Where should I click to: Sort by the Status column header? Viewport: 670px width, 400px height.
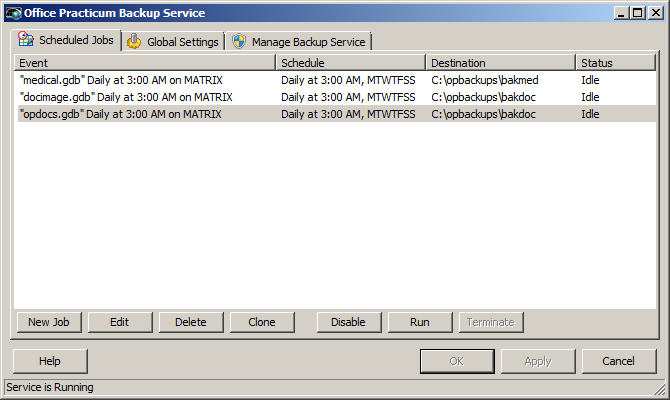(x=616, y=63)
